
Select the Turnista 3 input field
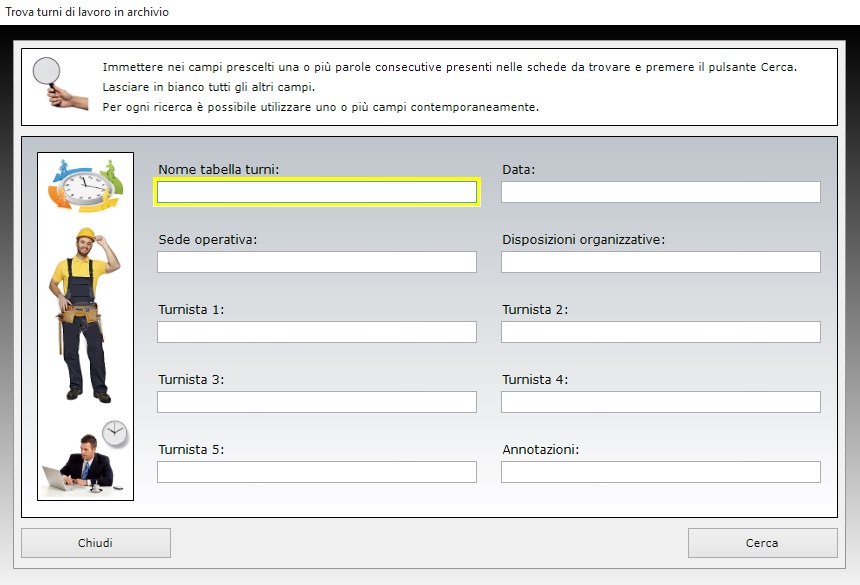(316, 402)
